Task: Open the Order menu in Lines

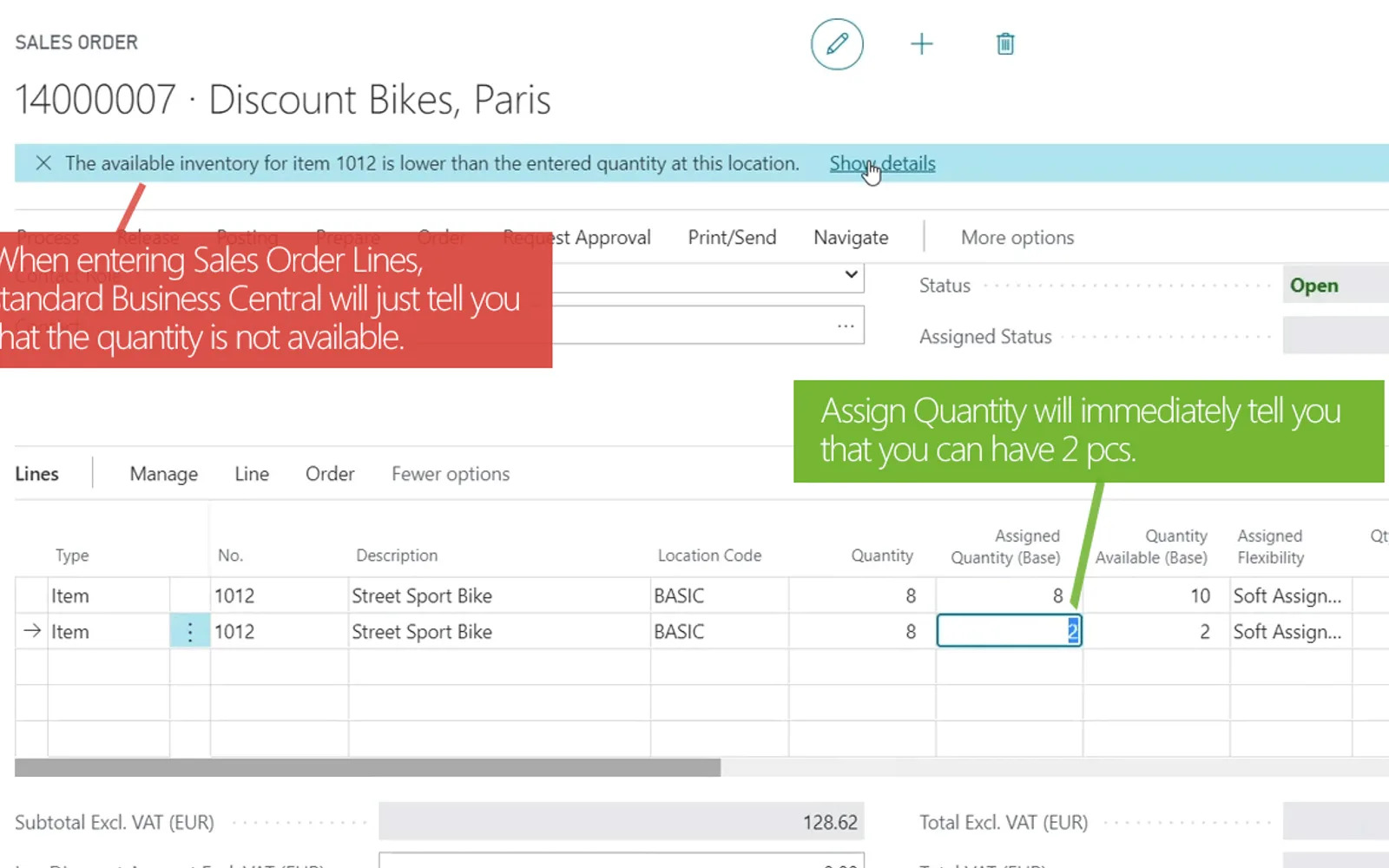Action: 330,474
